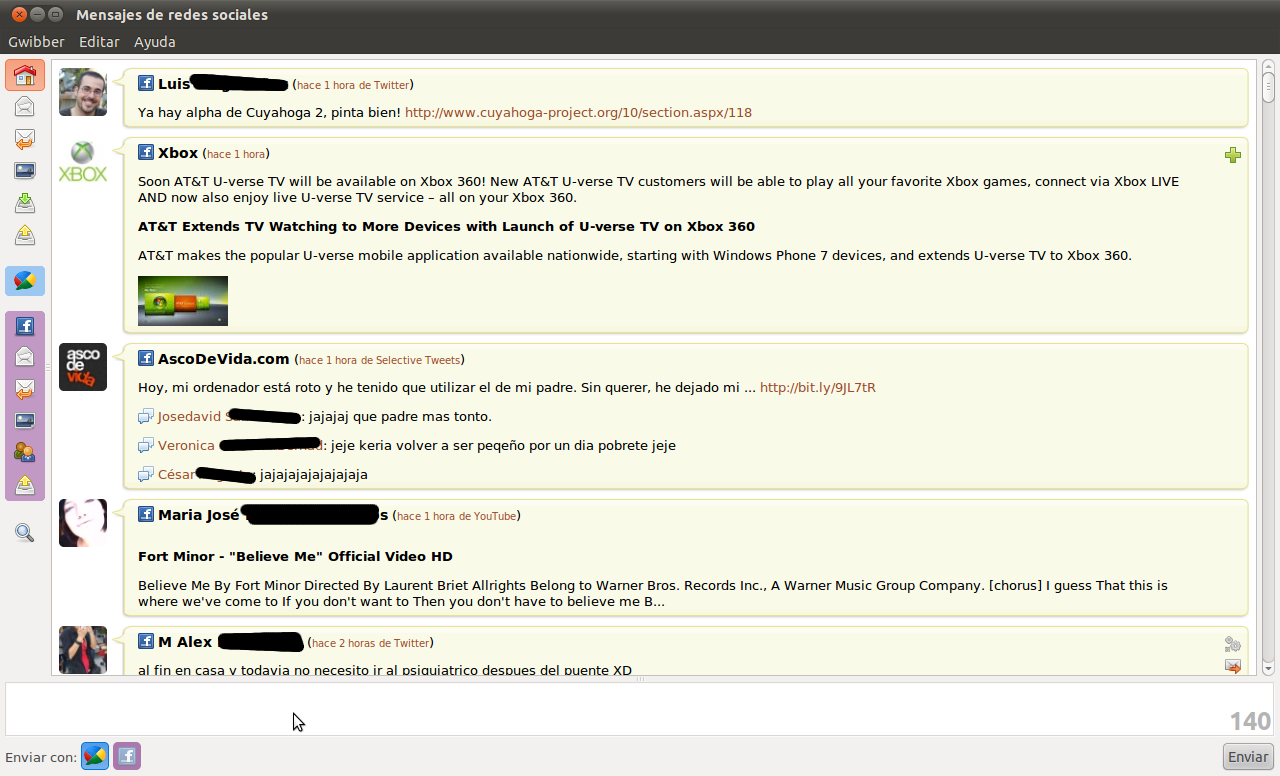Click comment bubble icon beside Josedavid
Image resolution: width=1280 pixels, height=776 pixels.
tap(146, 416)
